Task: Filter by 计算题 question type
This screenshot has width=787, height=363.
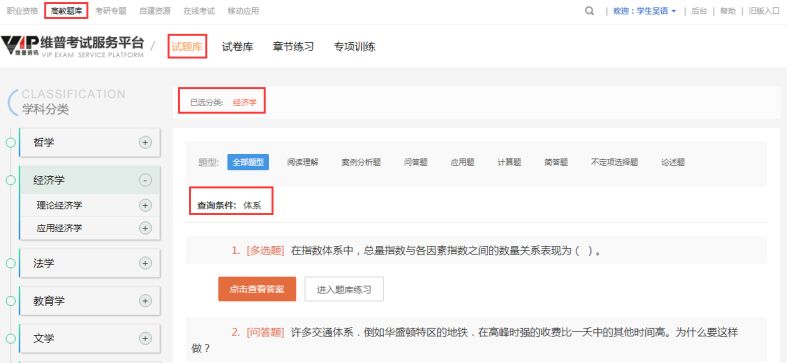Action: 509,162
